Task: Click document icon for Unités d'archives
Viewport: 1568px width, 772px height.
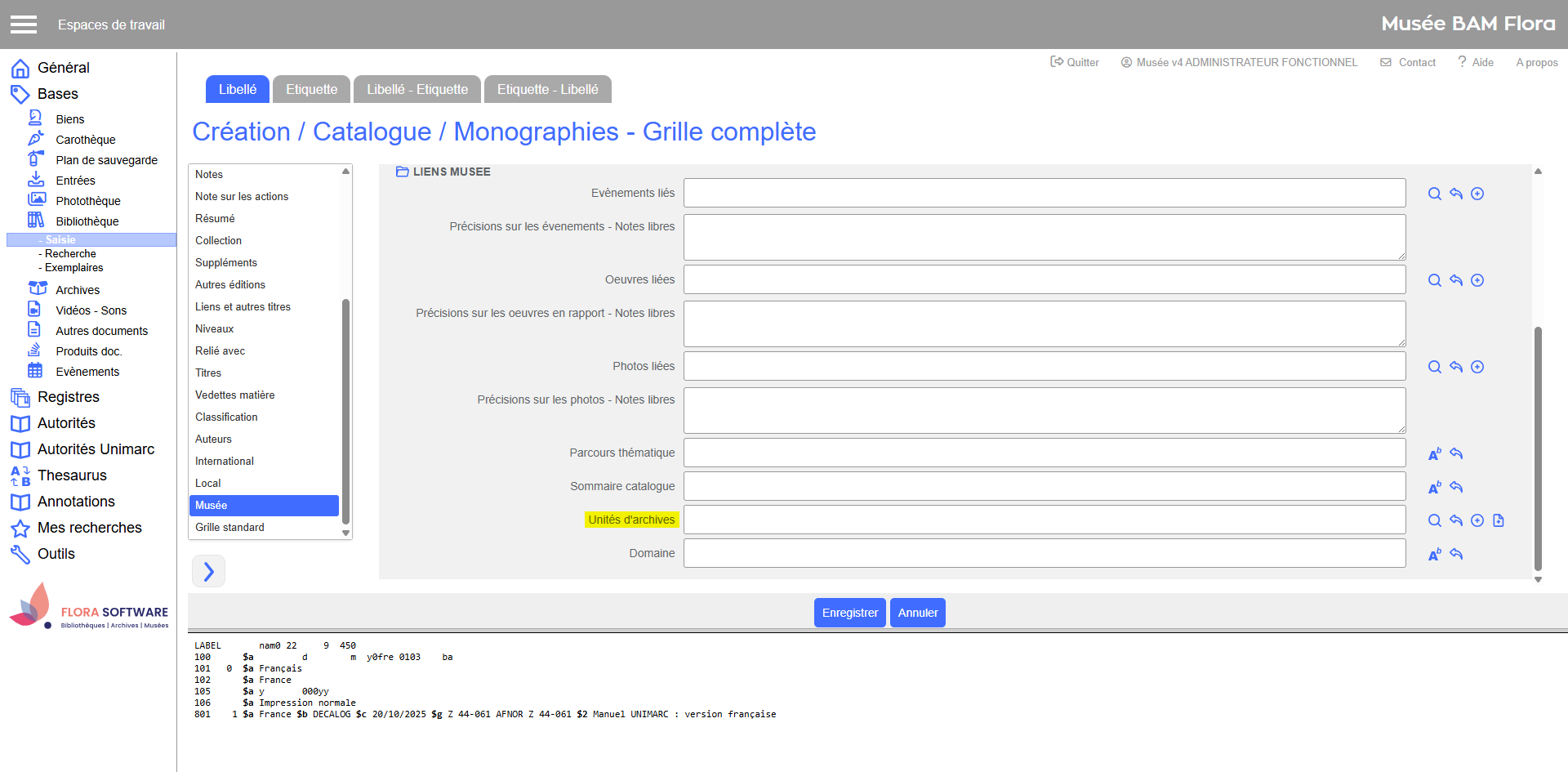Action: click(1498, 521)
